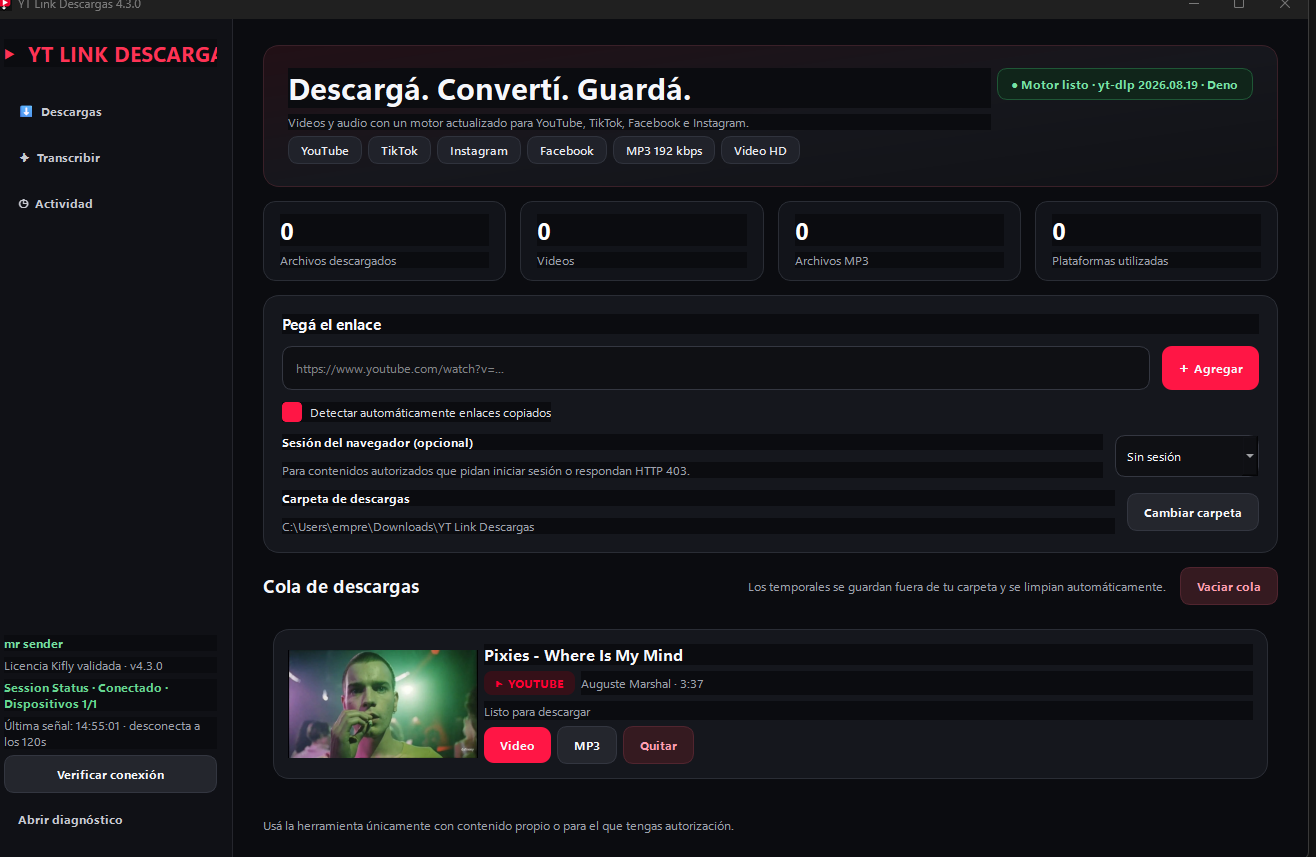Click the Session Status Conectado text
This screenshot has height=857, width=1316.
pos(86,696)
